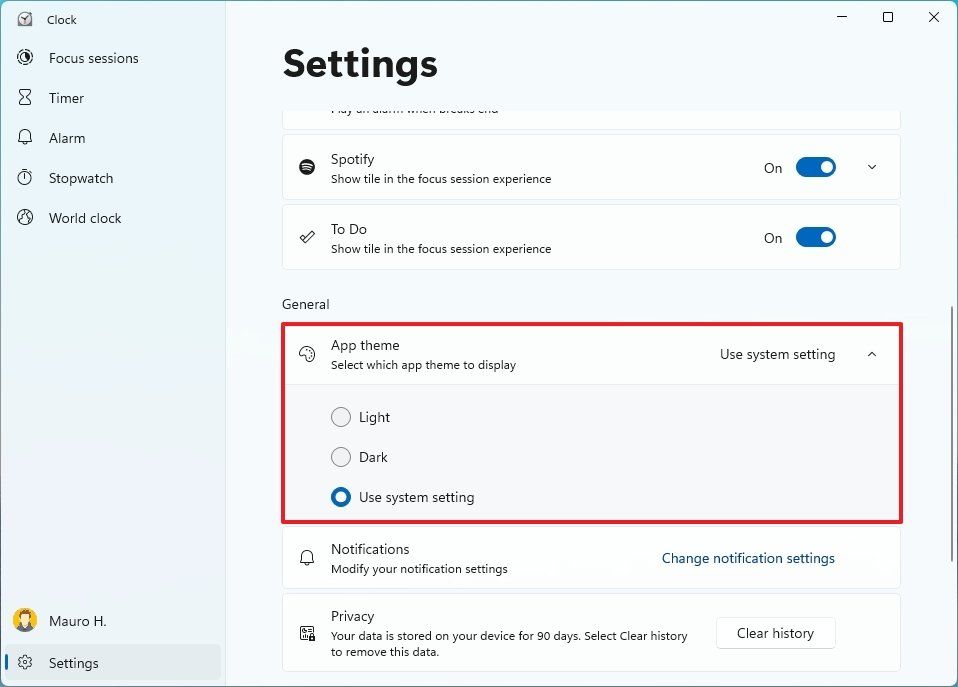Screen dimensions: 958x687
Task: Select Clock at top of sidebar
Action: click(60, 19)
